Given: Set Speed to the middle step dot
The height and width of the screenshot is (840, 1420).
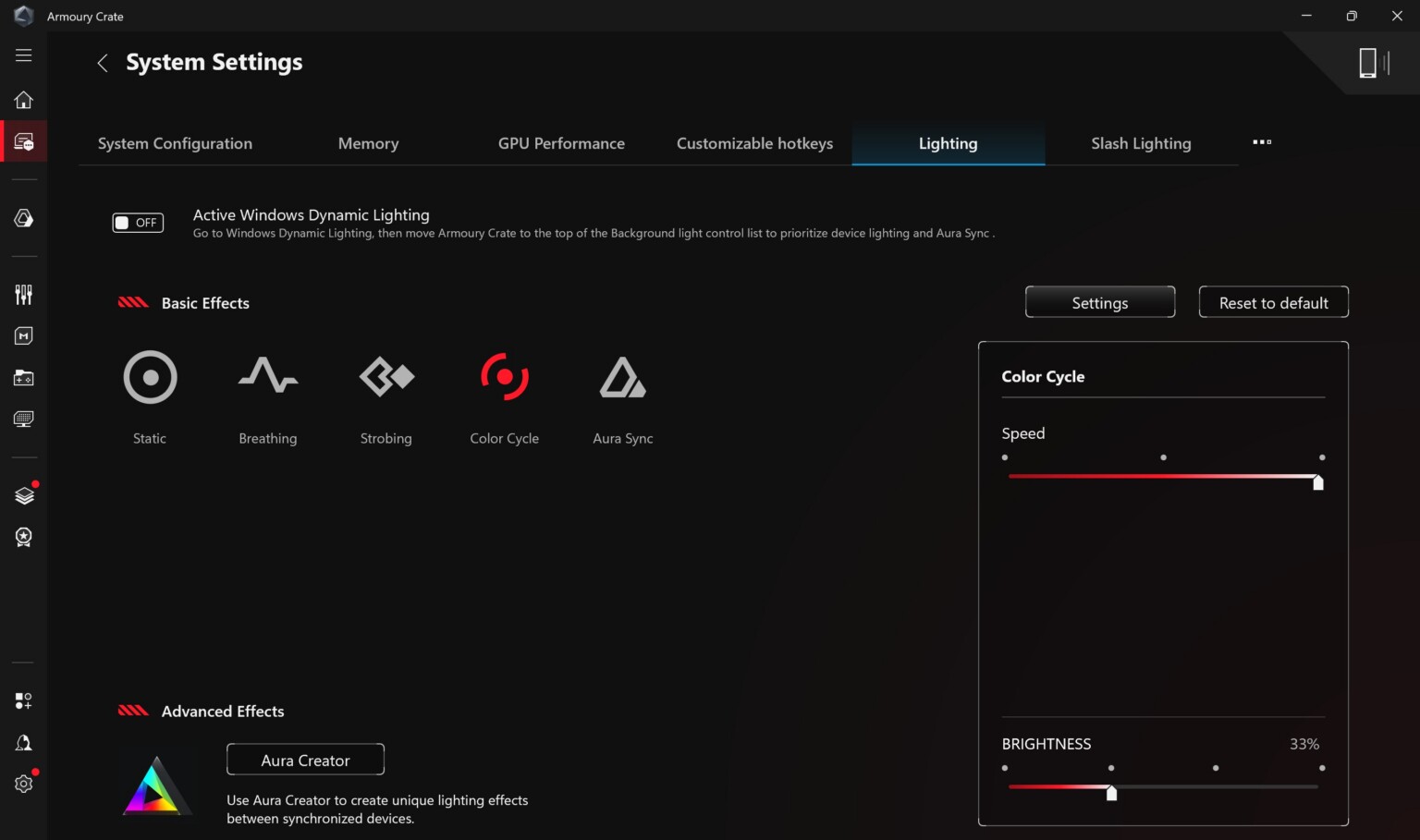Looking at the screenshot, I should coord(1163,457).
